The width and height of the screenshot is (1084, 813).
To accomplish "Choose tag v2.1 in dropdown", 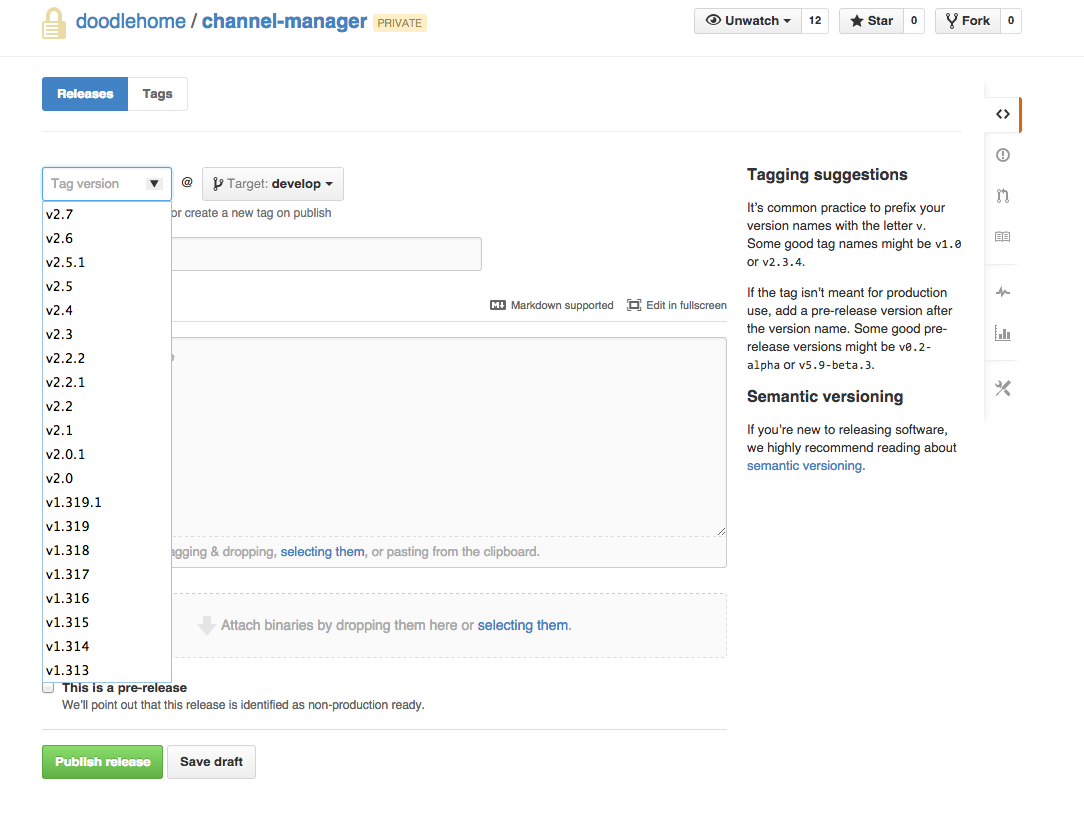I will 106,430.
